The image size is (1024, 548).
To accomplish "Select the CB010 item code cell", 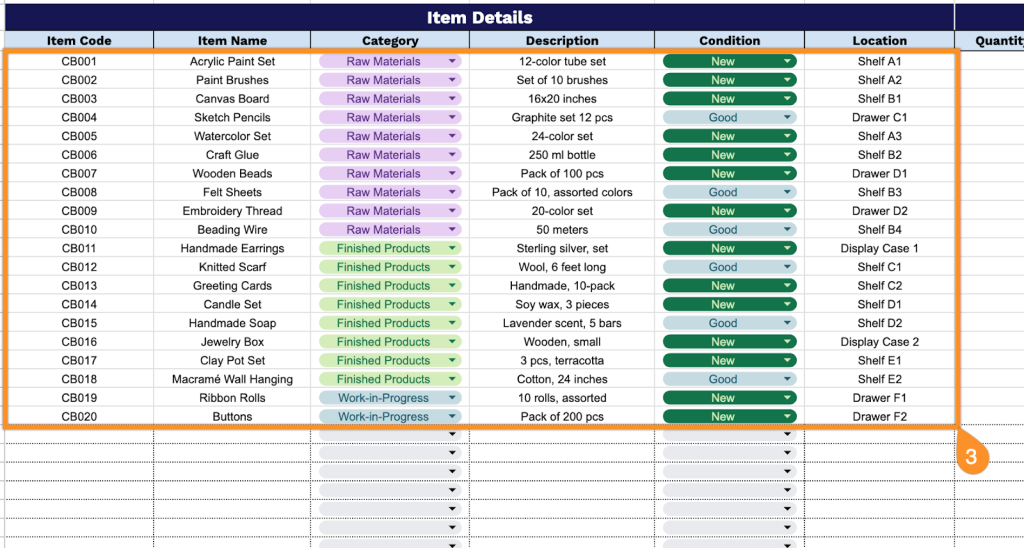I will (x=79, y=230).
